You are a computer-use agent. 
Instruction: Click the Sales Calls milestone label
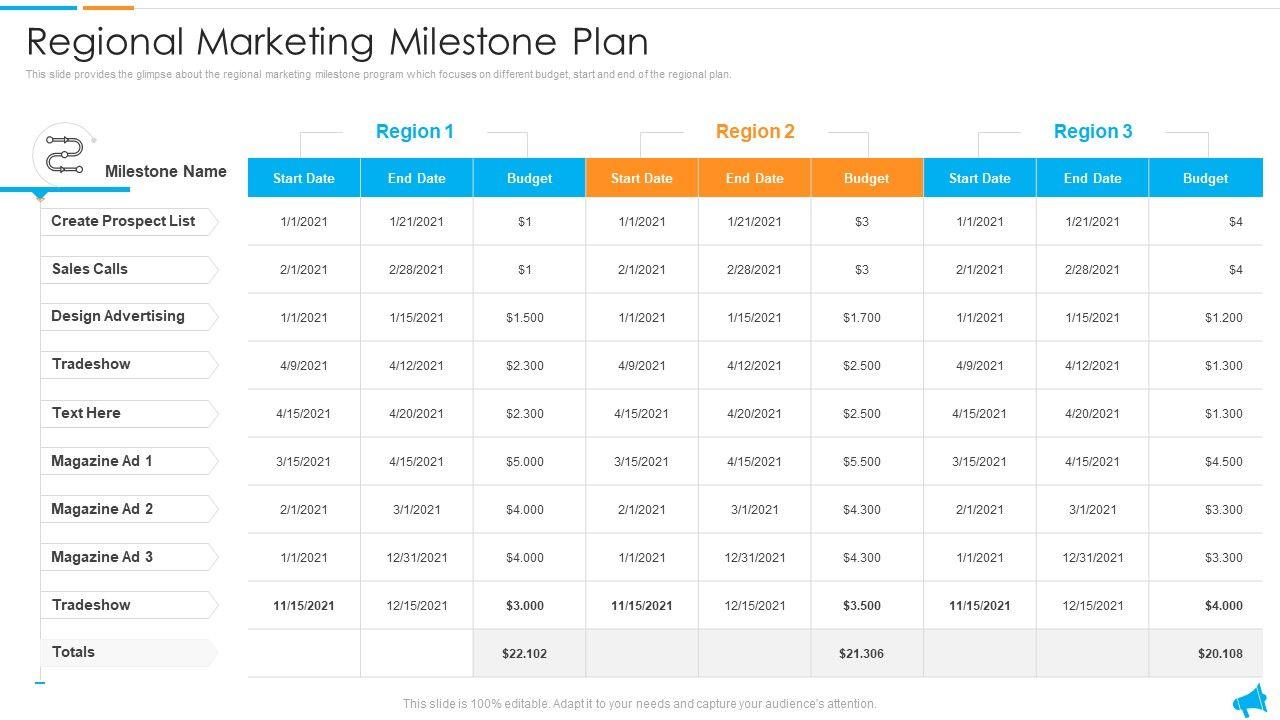tap(90, 269)
